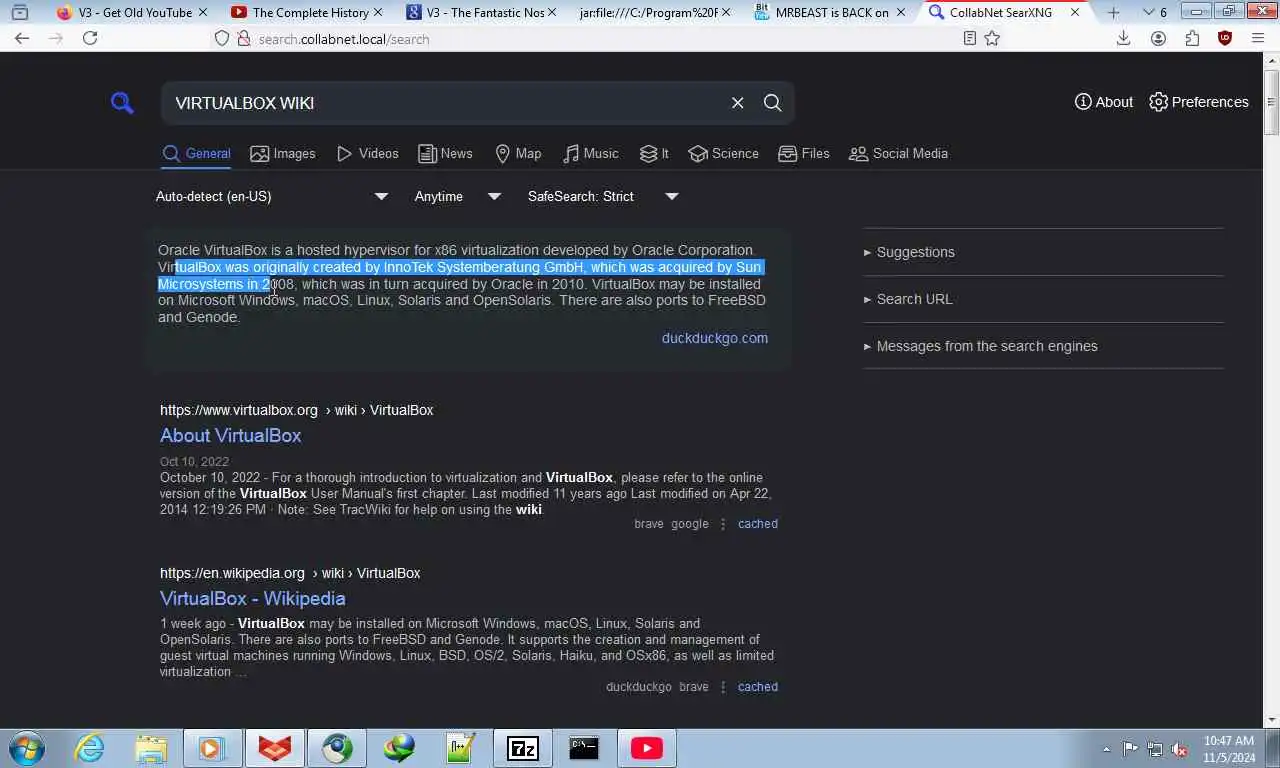
Task: Click the https://www.virtualbox.org result URL
Action: click(296, 410)
